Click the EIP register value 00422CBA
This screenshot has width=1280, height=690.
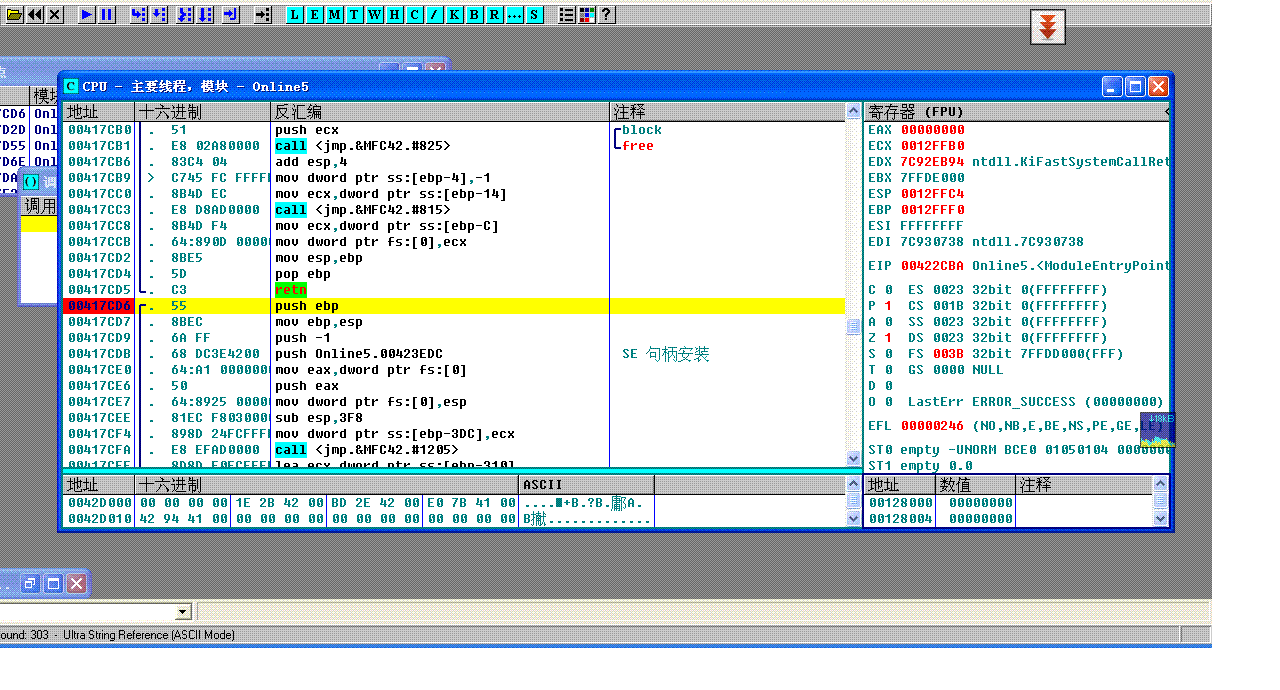pos(932,266)
